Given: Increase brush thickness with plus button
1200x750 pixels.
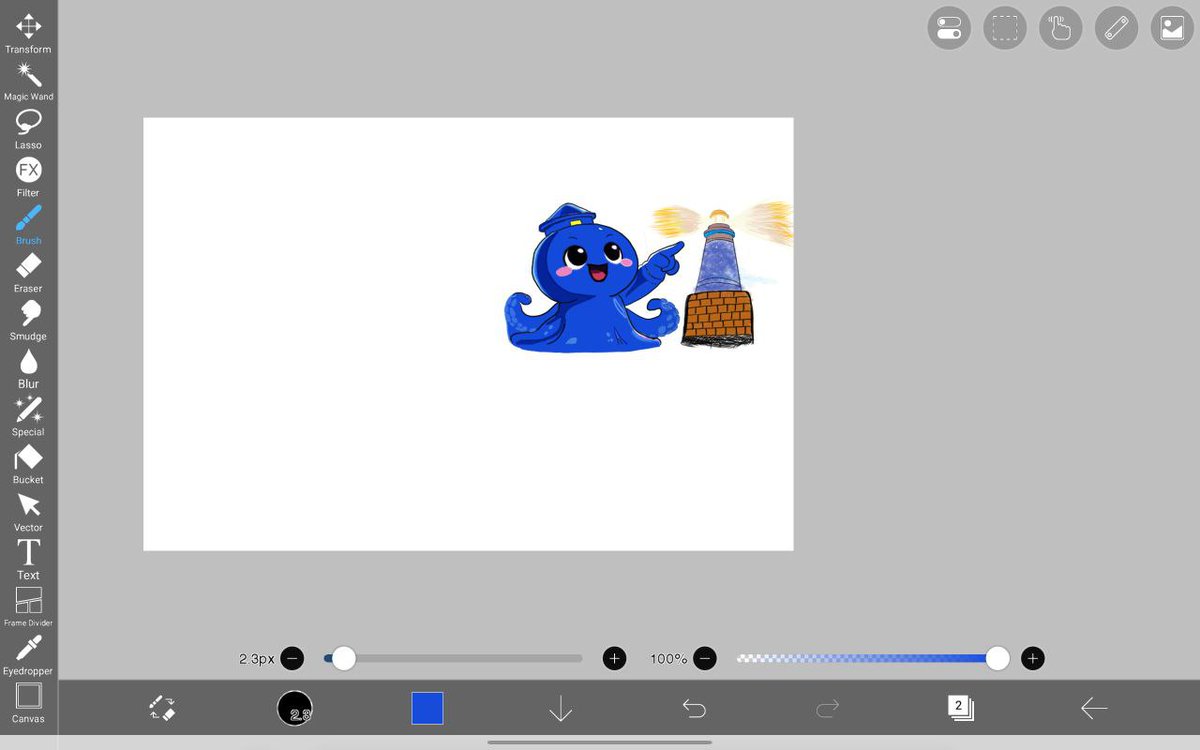Looking at the screenshot, I should [614, 658].
